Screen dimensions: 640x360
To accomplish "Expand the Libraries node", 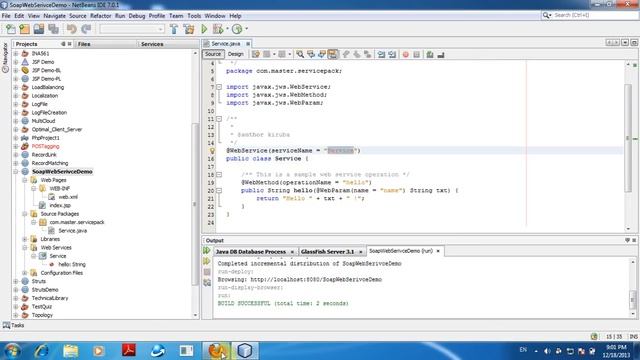I will 25,239.
